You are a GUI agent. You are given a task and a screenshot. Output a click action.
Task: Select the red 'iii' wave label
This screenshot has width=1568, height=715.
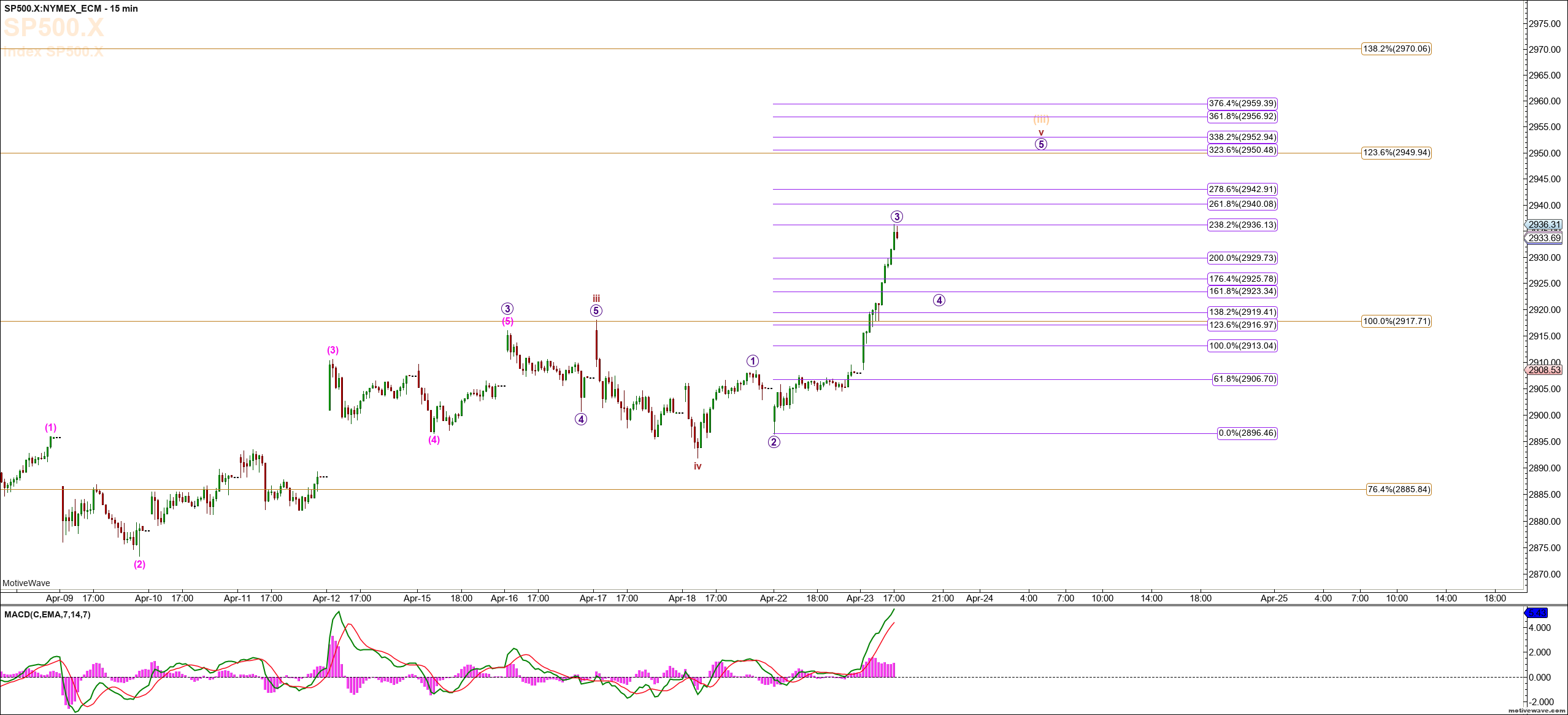[596, 299]
